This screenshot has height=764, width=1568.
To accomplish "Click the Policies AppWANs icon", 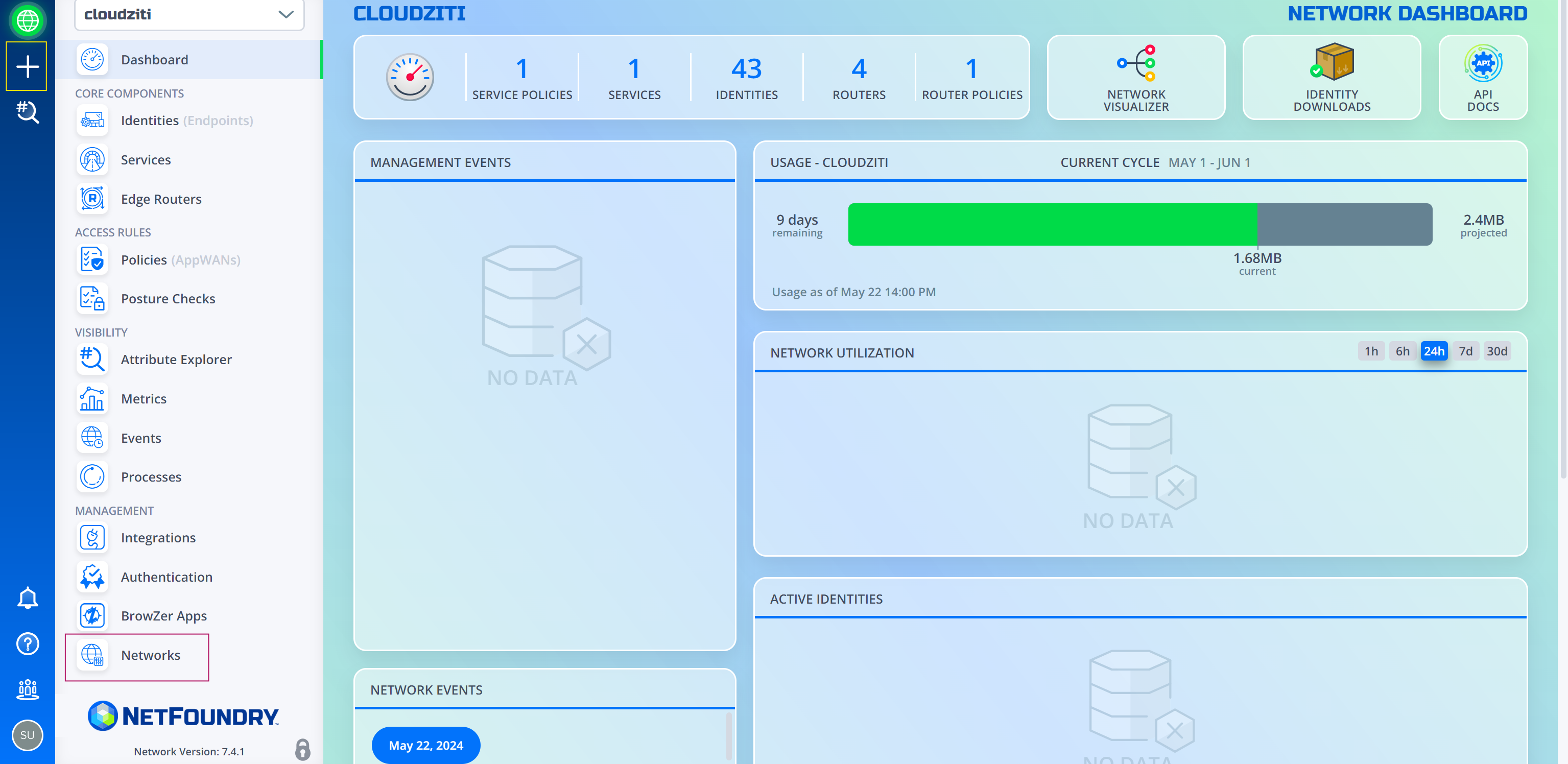I will click(x=92, y=259).
